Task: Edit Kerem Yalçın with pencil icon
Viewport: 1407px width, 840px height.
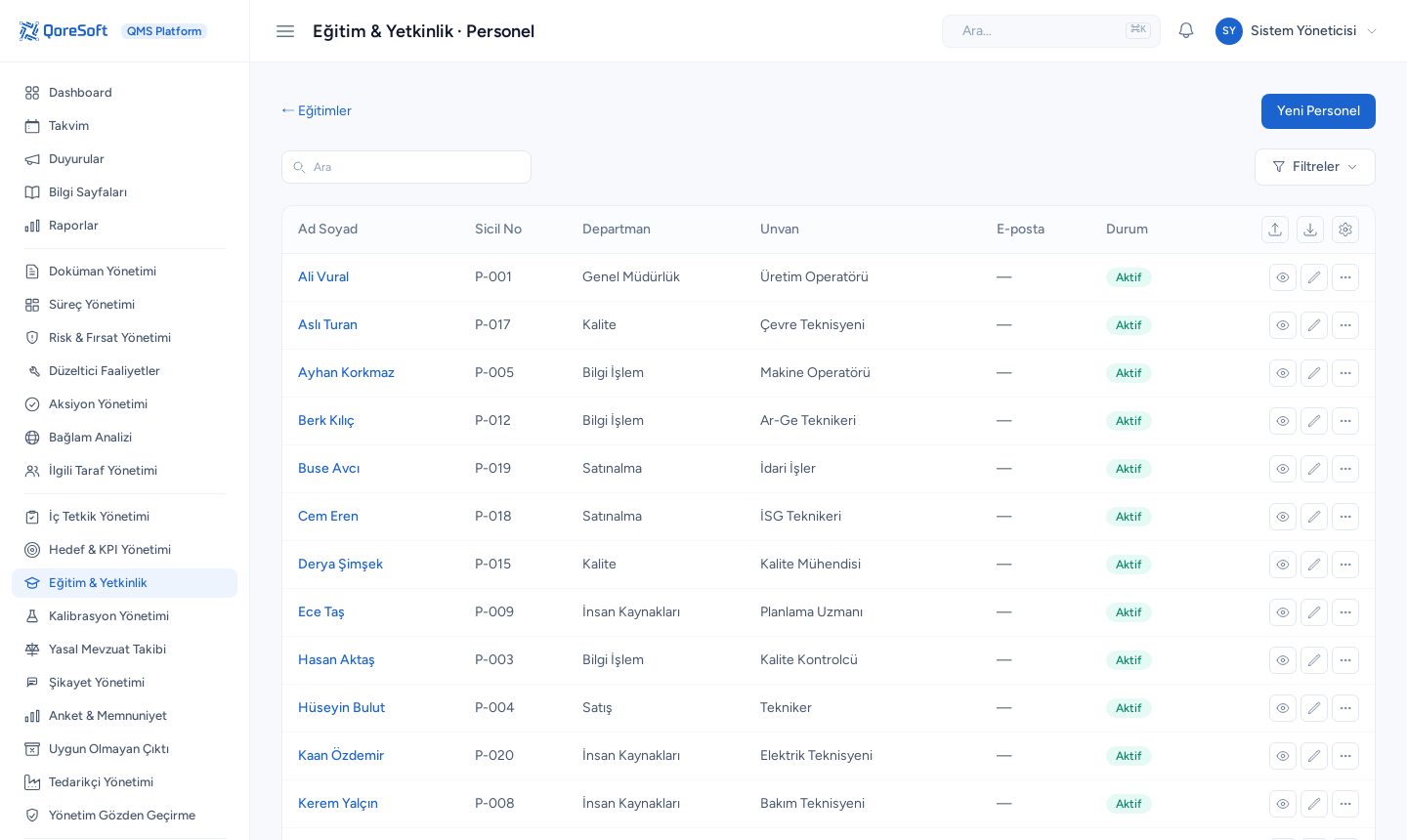Action: click(x=1314, y=804)
